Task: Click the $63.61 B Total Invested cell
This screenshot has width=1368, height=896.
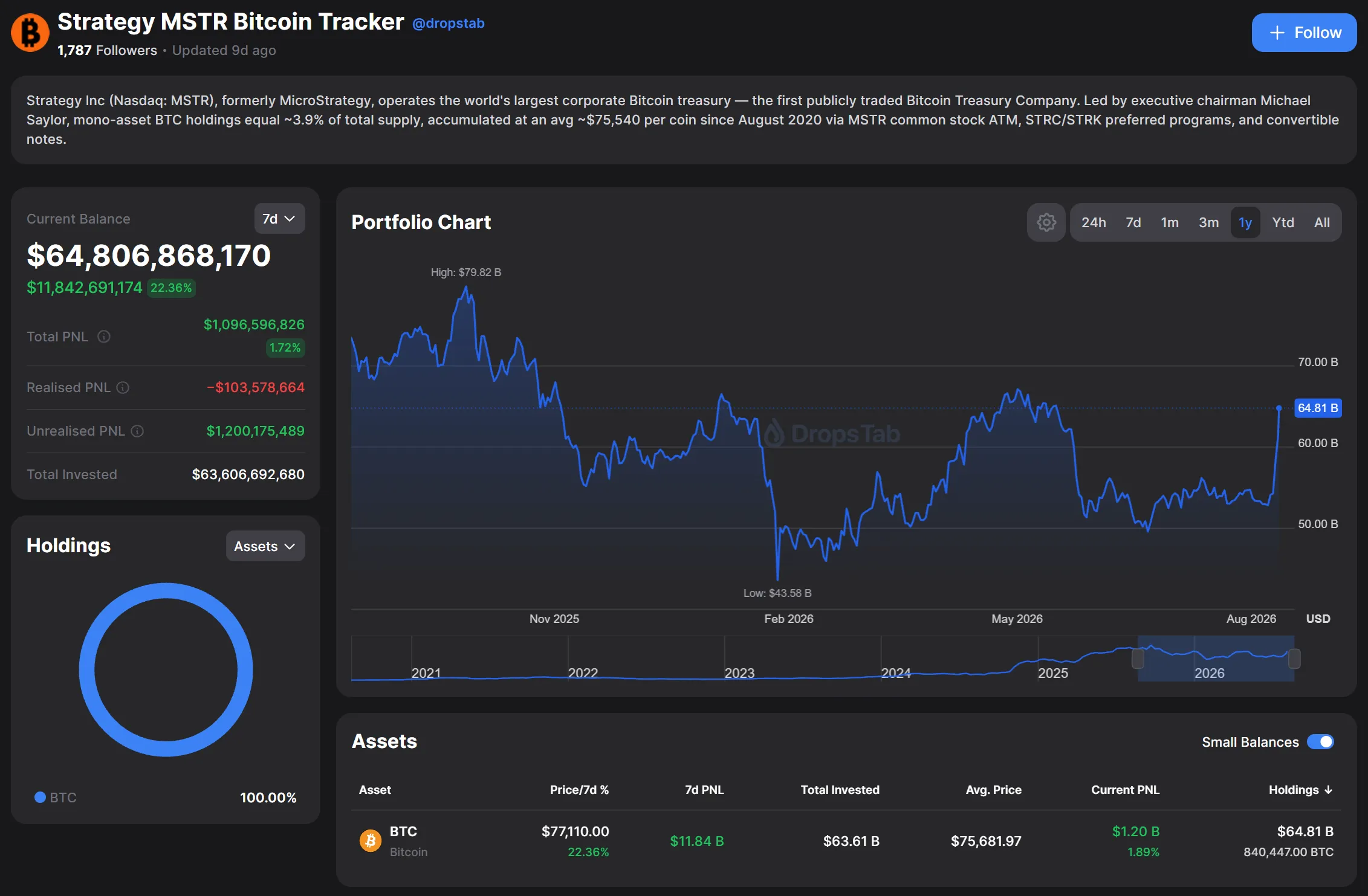Action: [851, 841]
